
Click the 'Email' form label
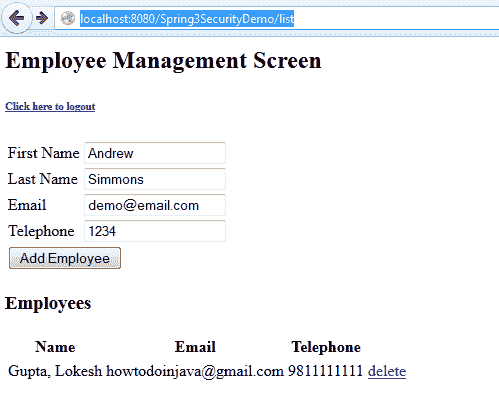pos(27,205)
